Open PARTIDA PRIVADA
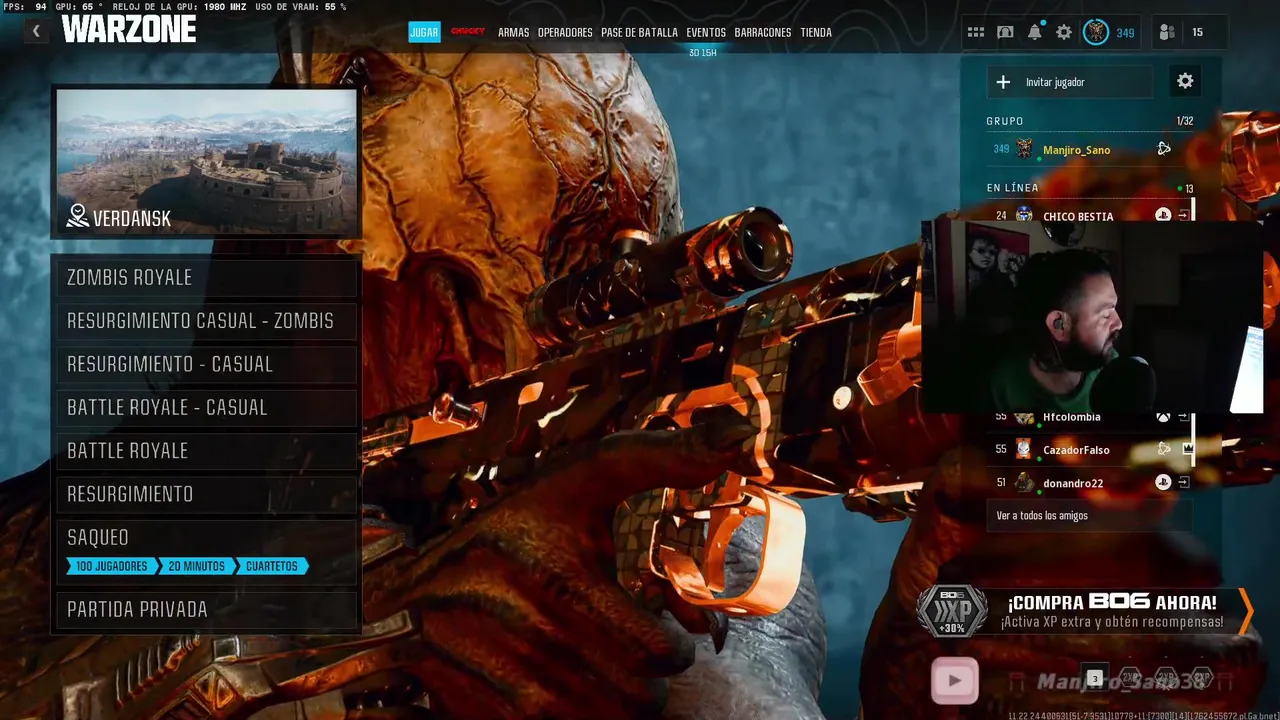This screenshot has width=1280, height=720. tap(206, 609)
